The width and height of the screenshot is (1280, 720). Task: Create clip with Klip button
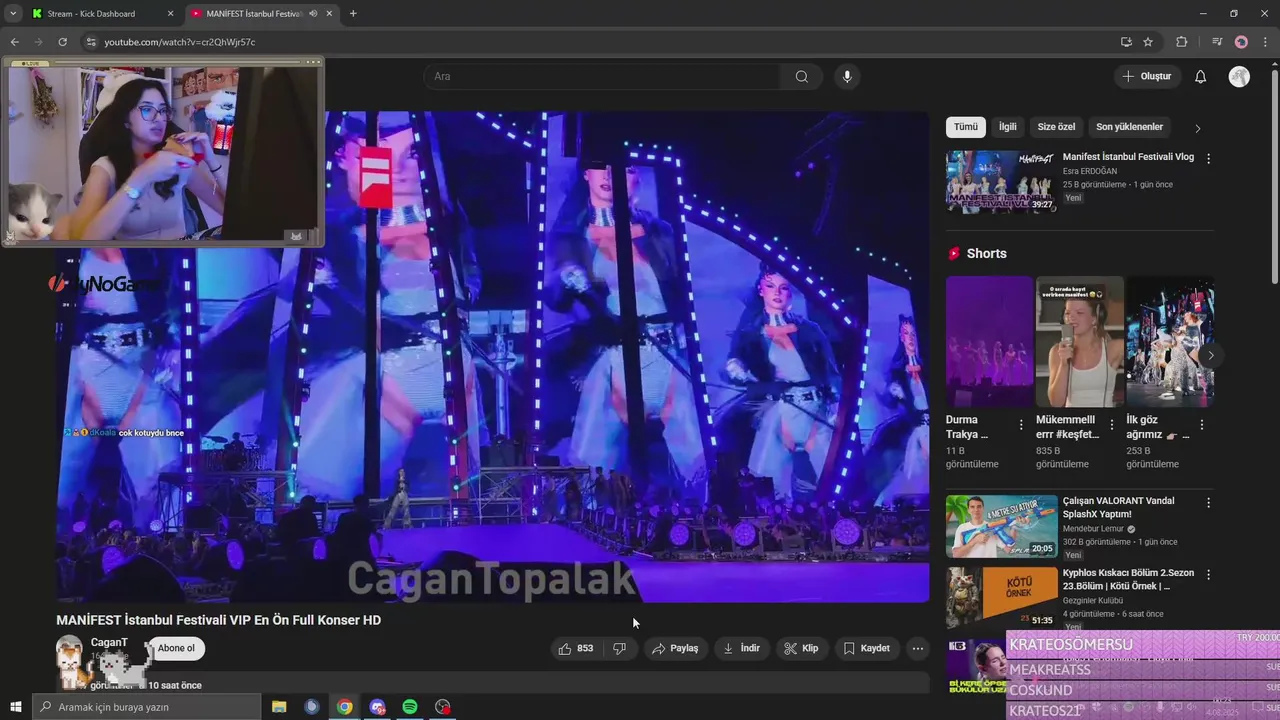801,648
